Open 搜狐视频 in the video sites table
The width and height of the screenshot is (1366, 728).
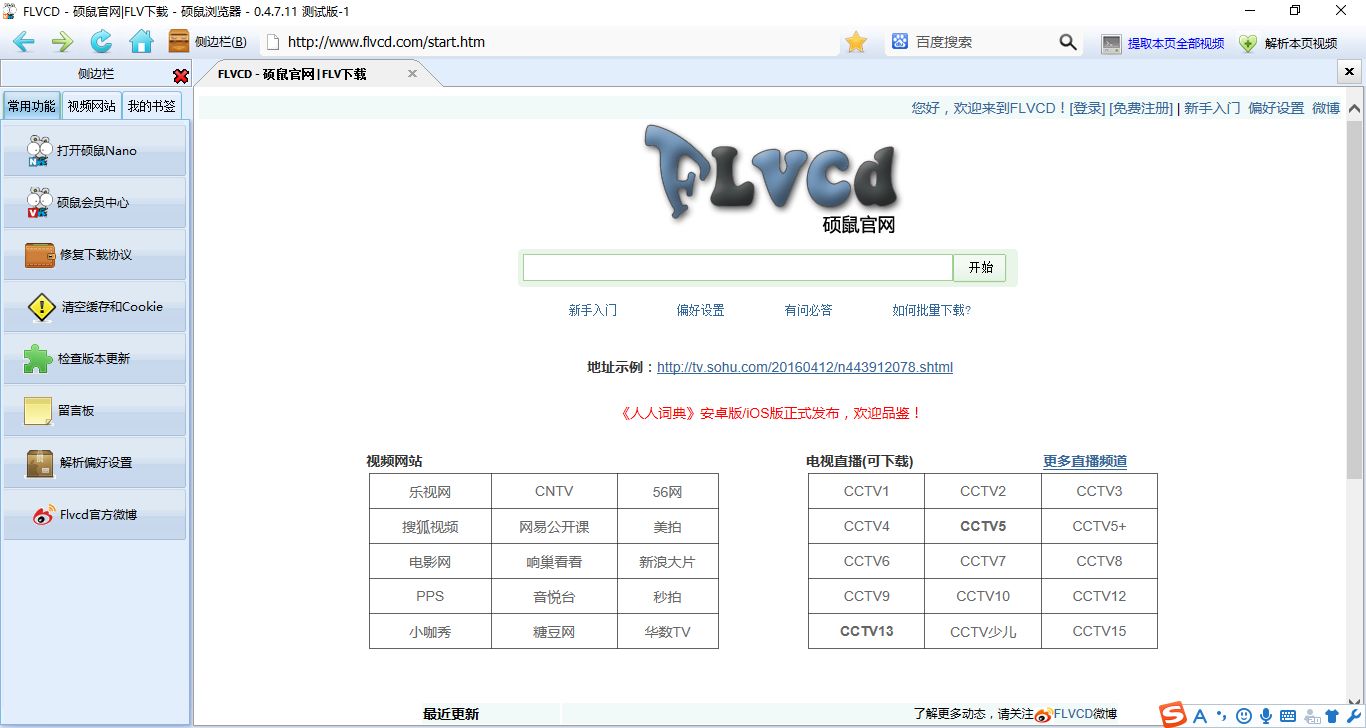coord(430,527)
